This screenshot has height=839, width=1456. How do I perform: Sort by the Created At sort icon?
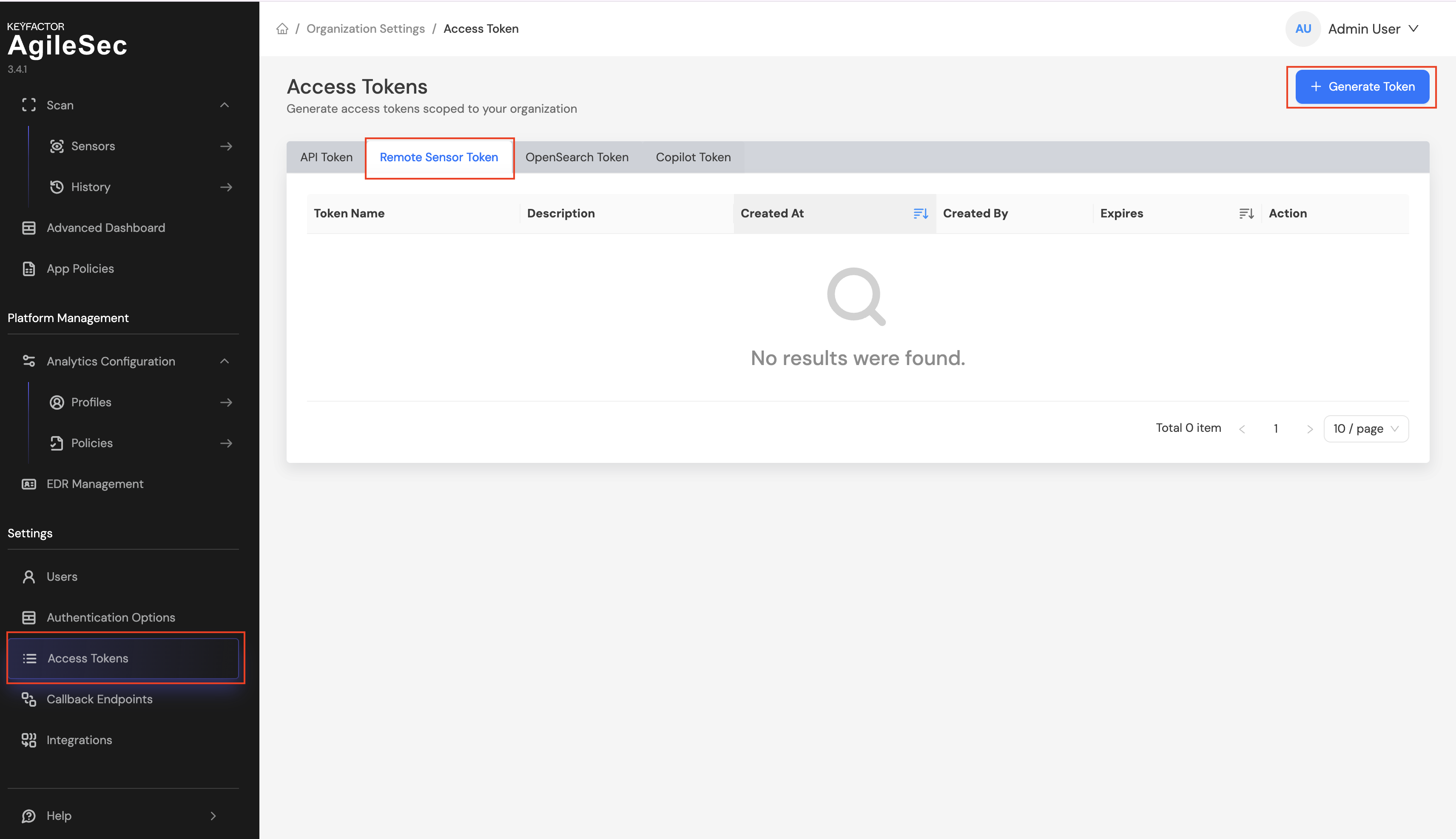920,214
